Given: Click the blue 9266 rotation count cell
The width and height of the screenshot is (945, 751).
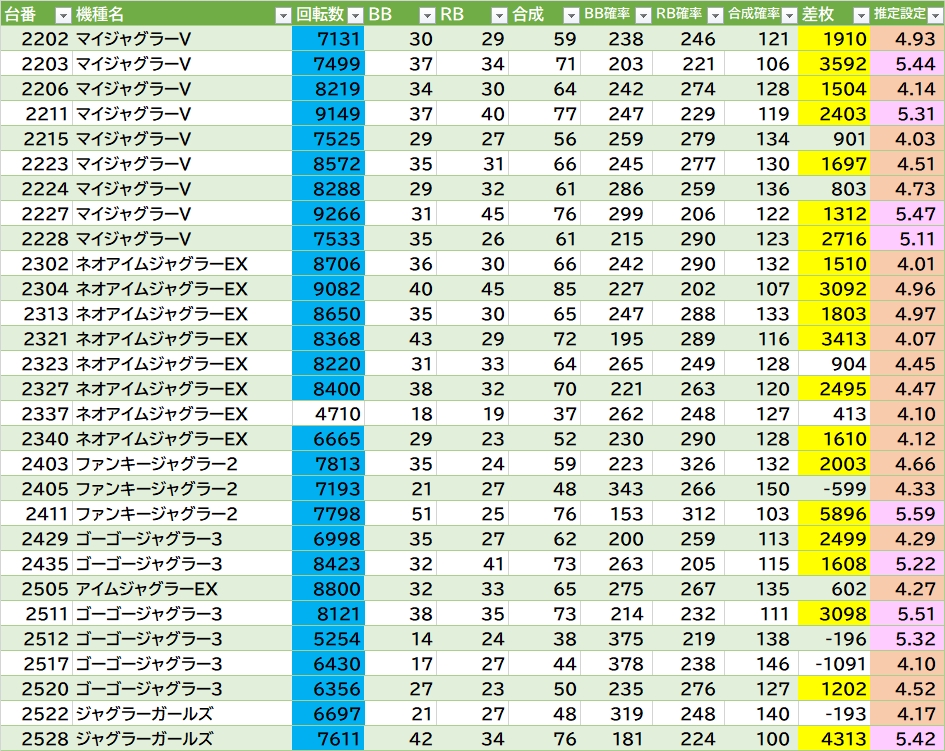Looking at the screenshot, I should coord(329,214).
